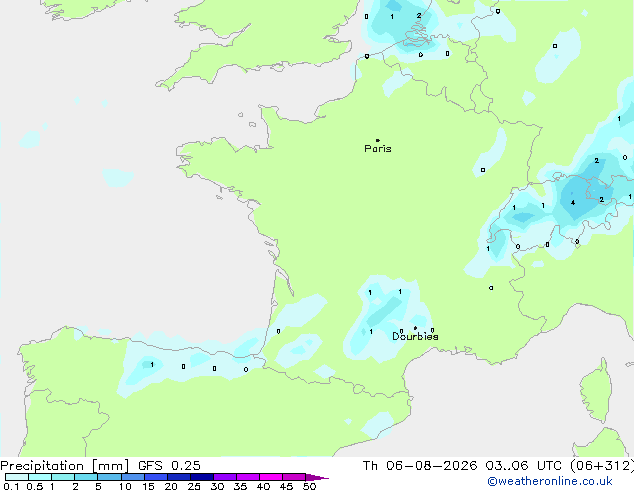Screen dimensions: 634x490
Task: Click the black dot marking Paris
Action: (378, 140)
